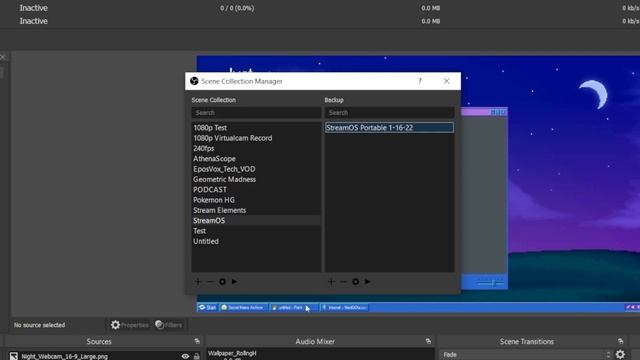Open Filters for the selected source
Viewport: 640px width, 360px height.
(x=169, y=325)
